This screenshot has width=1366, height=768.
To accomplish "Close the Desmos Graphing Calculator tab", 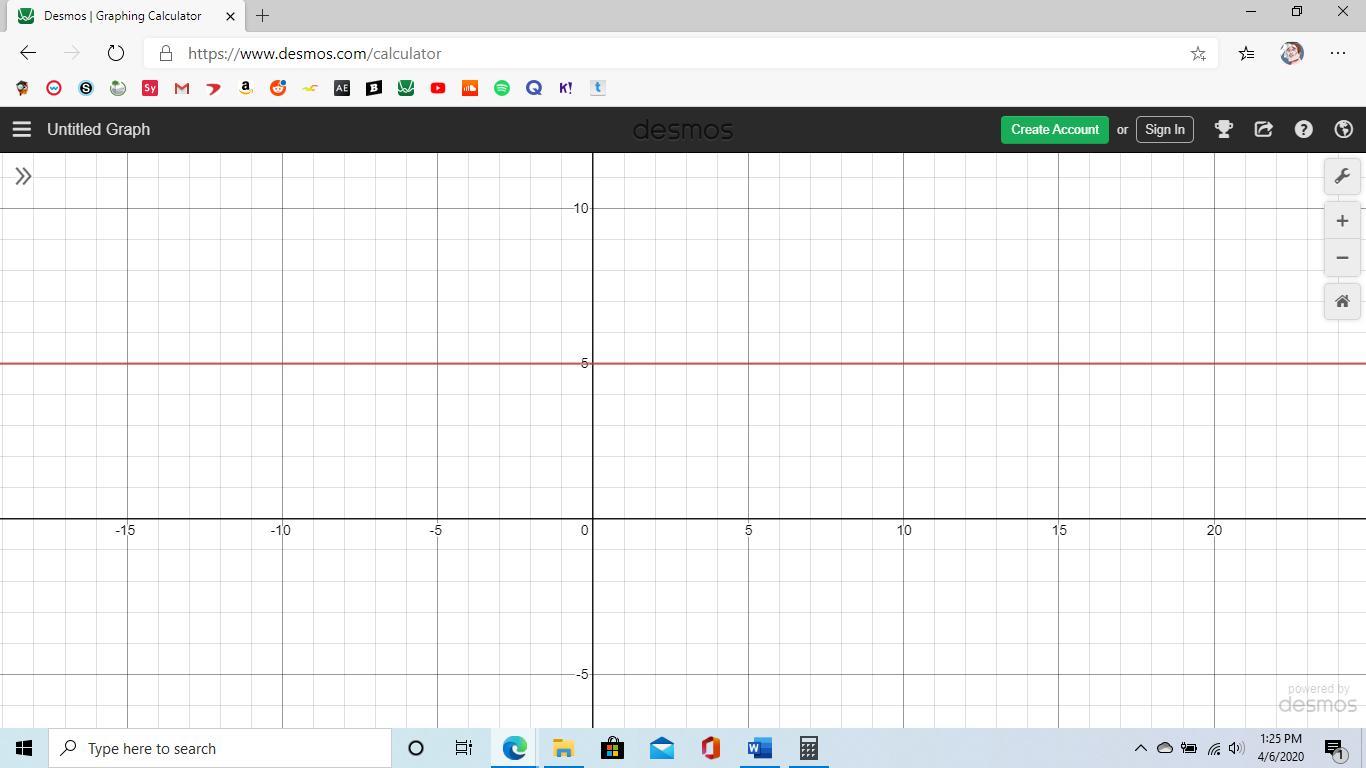I will pos(230,16).
